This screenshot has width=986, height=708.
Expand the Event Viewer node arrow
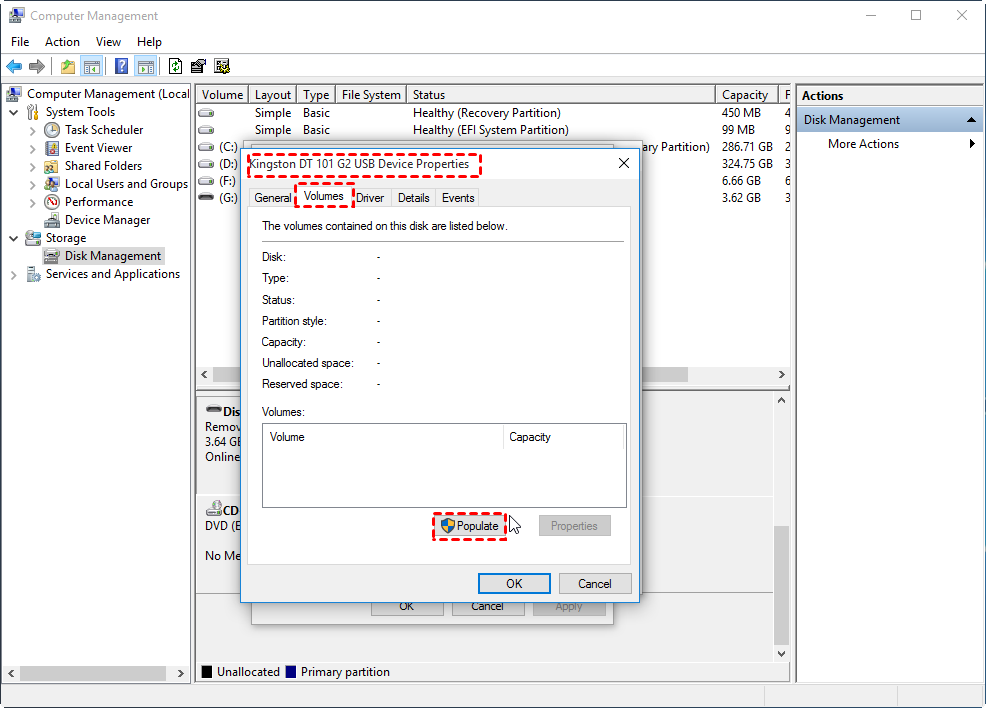click(33, 149)
